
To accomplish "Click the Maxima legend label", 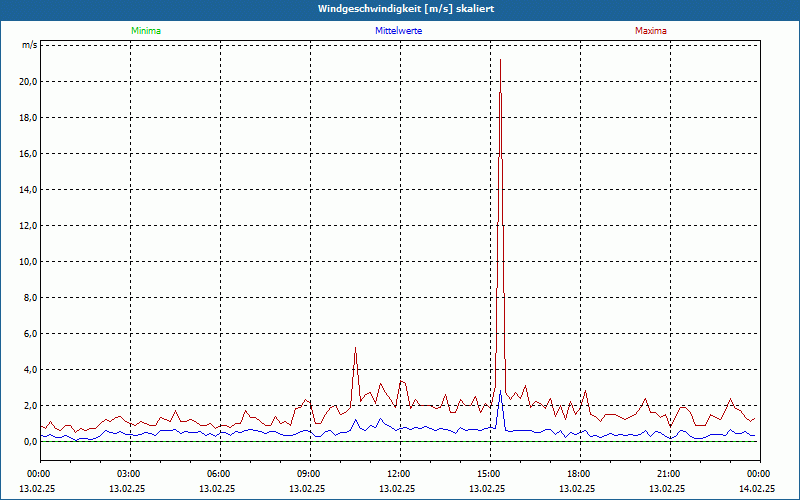I will [651, 31].
